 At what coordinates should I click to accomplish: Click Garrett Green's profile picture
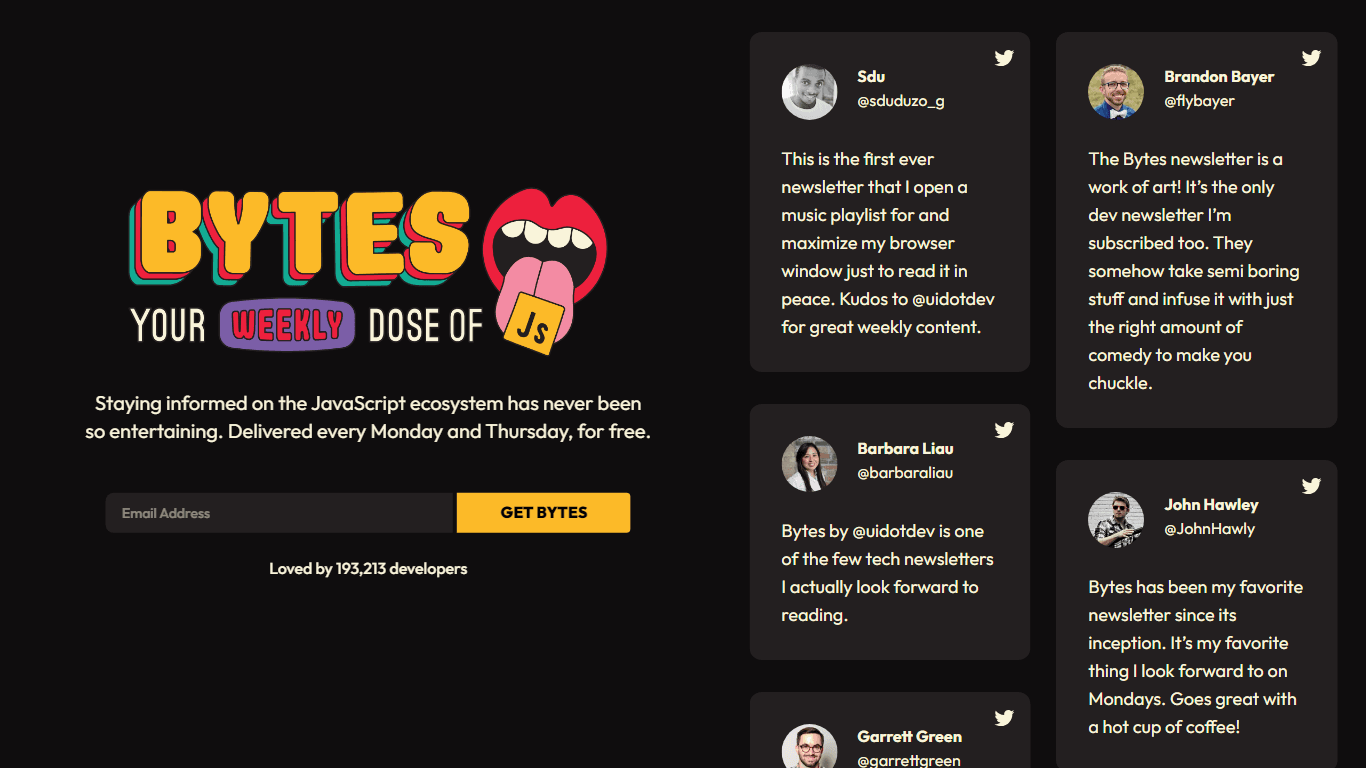click(x=809, y=746)
